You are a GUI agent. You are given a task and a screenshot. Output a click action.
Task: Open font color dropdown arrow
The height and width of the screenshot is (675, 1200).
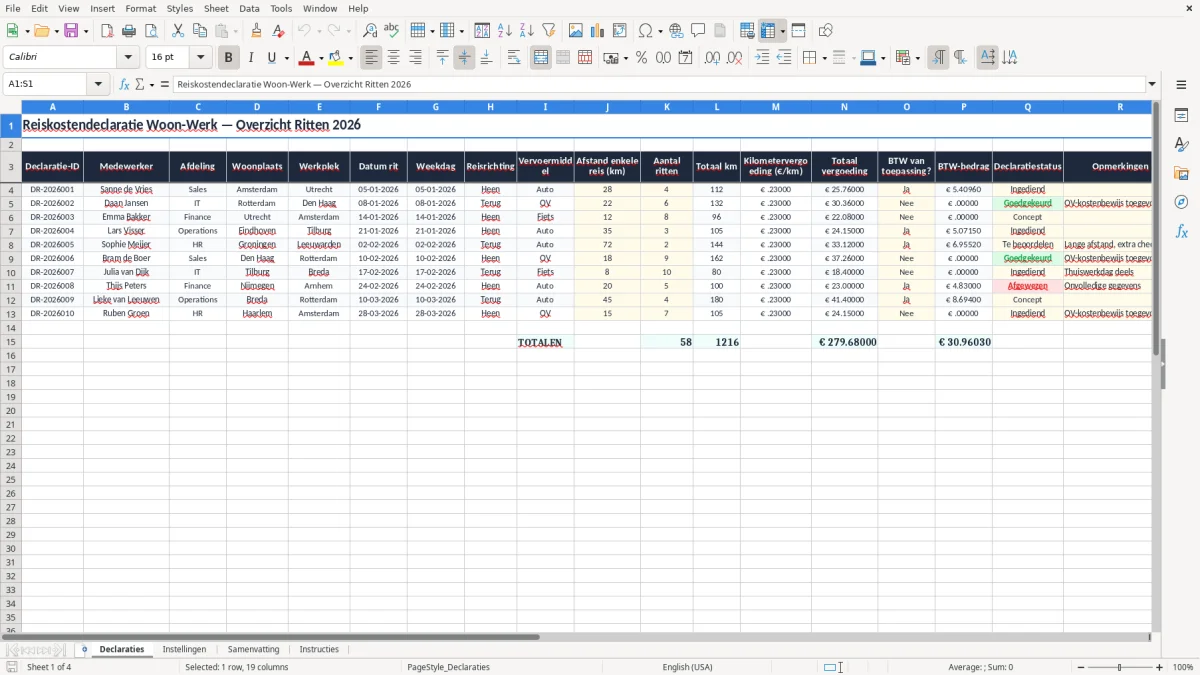[x=321, y=58]
